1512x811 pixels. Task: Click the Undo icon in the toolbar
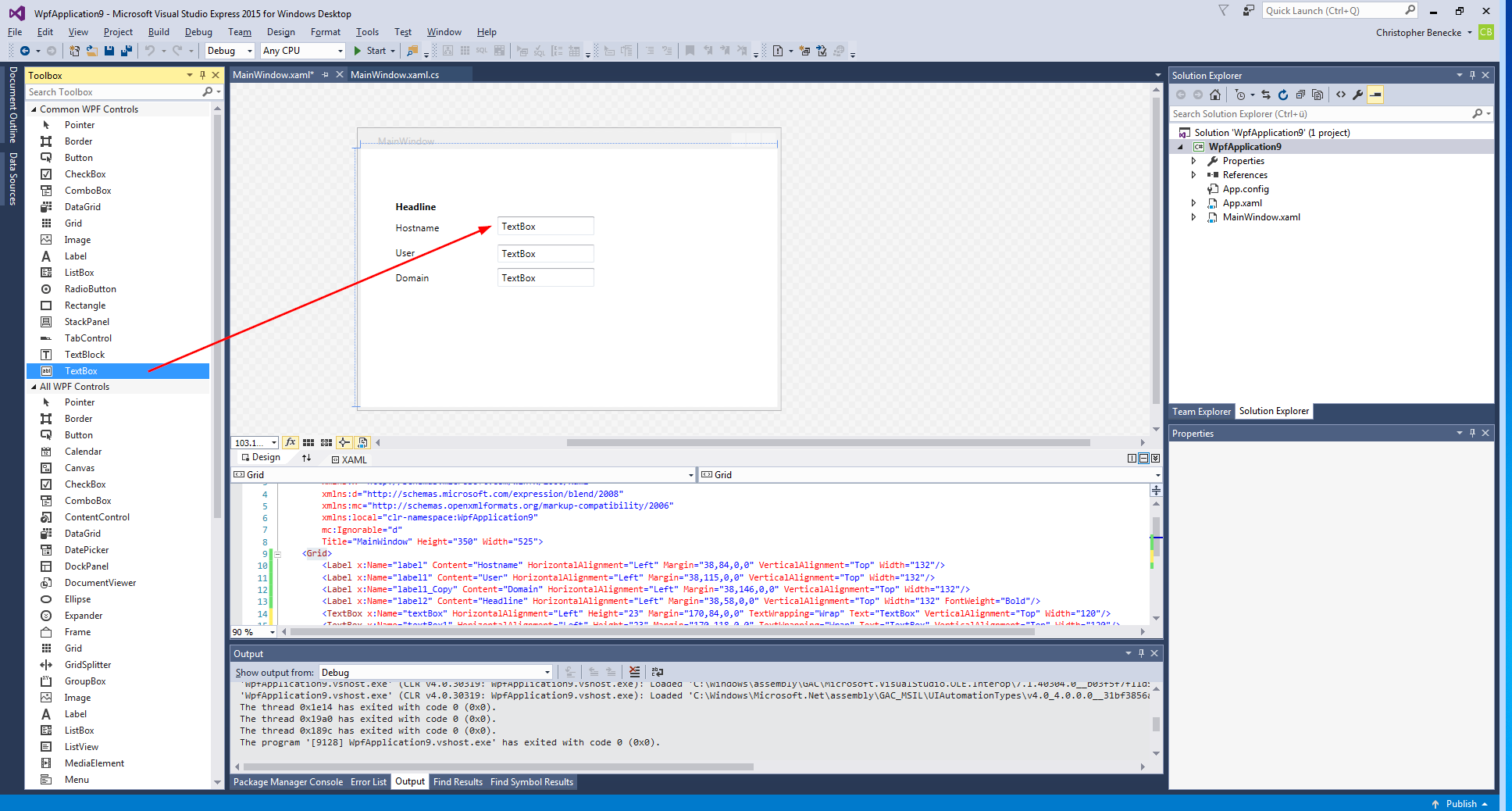(150, 50)
